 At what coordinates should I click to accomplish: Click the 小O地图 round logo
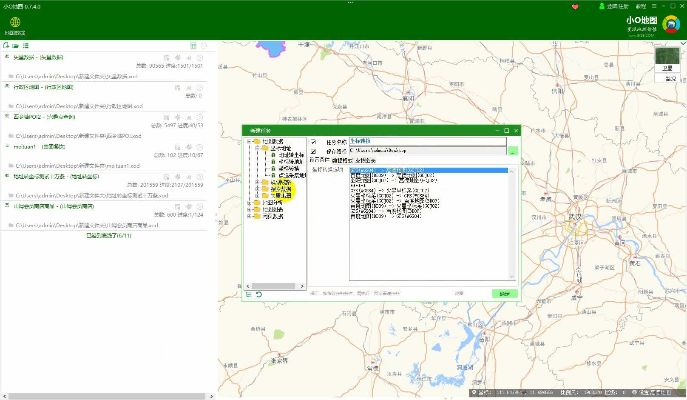pyautogui.click(x=670, y=25)
